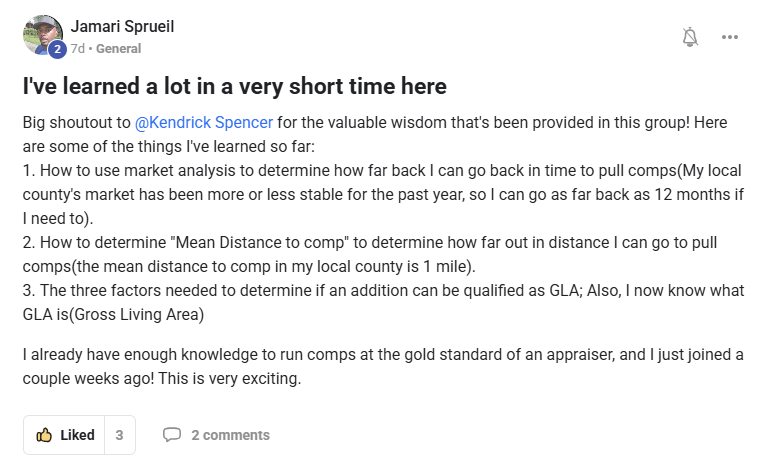Click the 7d post timestamp

pos(77,48)
